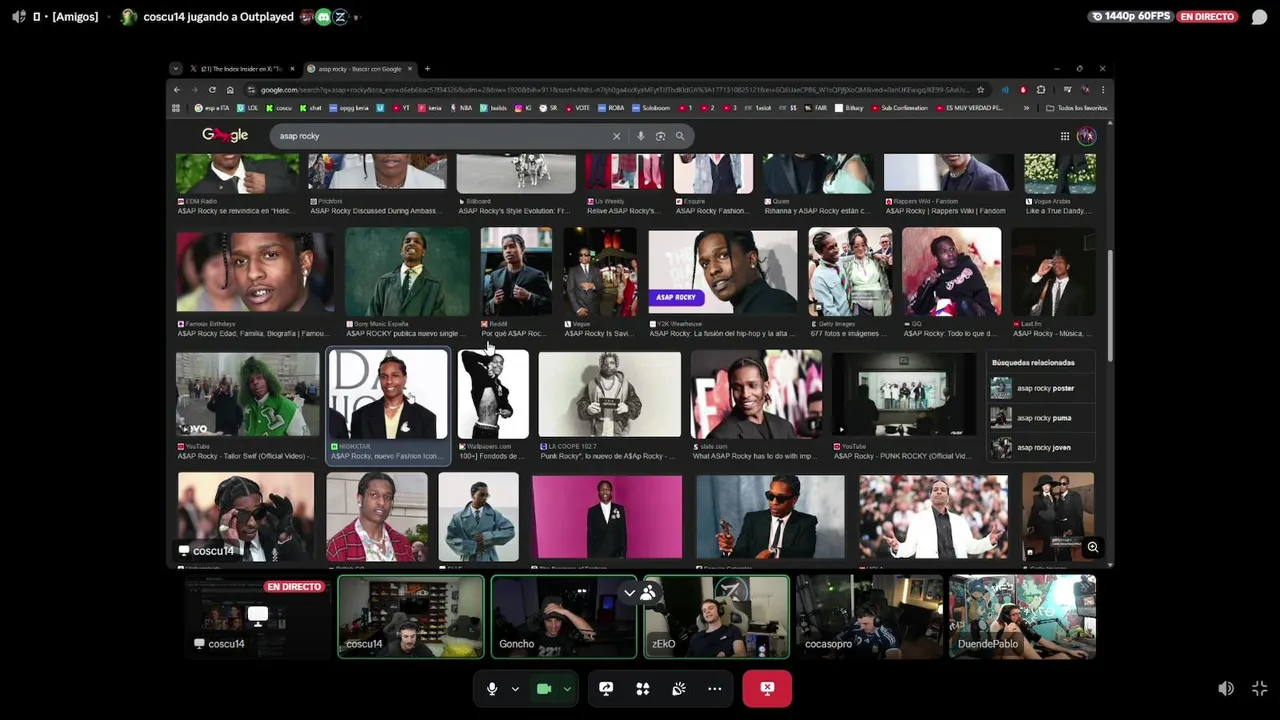The image size is (1280, 720).
Task: Expand hidden bookmarks with the double chevron
Action: click(x=1025, y=108)
